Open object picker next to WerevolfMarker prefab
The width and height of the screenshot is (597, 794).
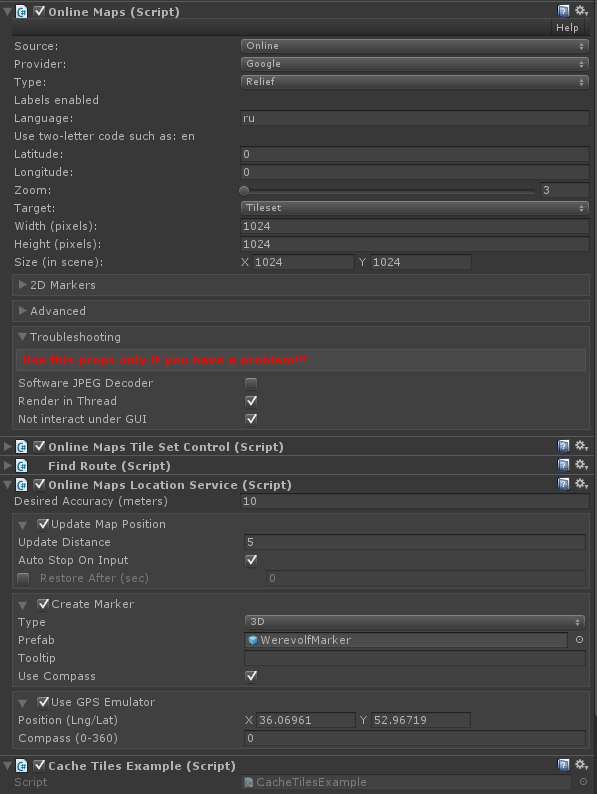579,640
